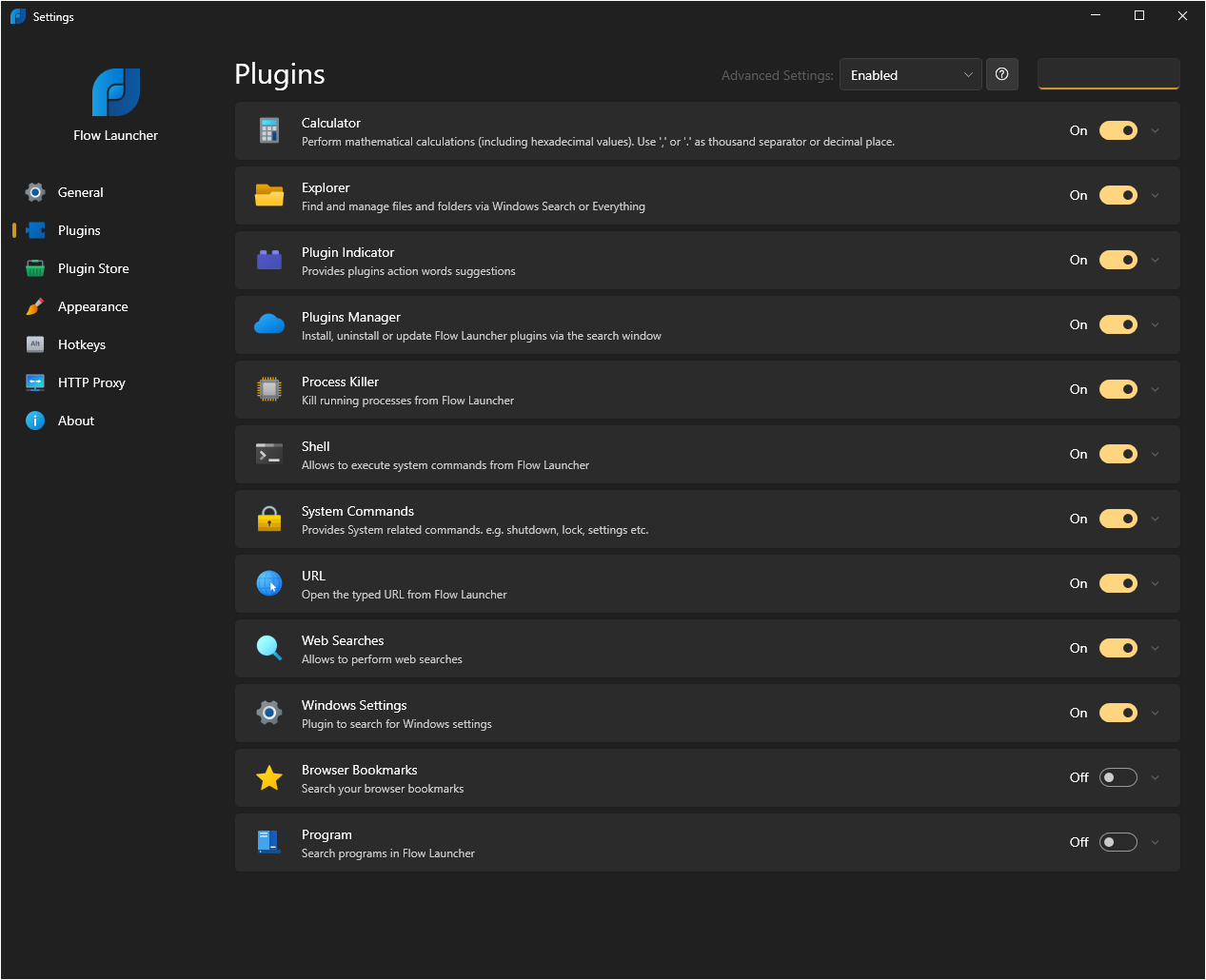Expand the Explorer plugin settings chevron
Screen dimensions: 1206x980
(x=1156, y=195)
